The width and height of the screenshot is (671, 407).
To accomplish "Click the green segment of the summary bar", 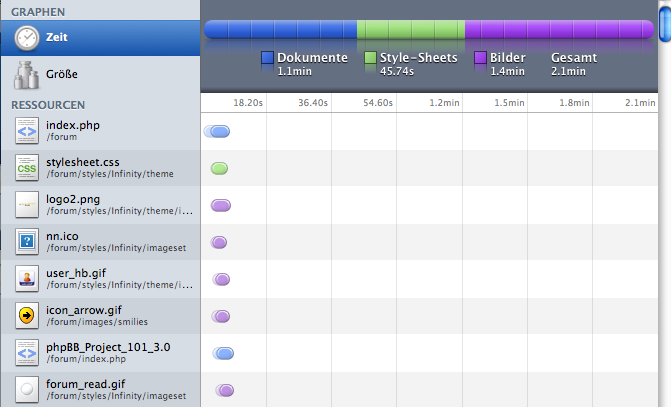I will pyautogui.click(x=410, y=31).
